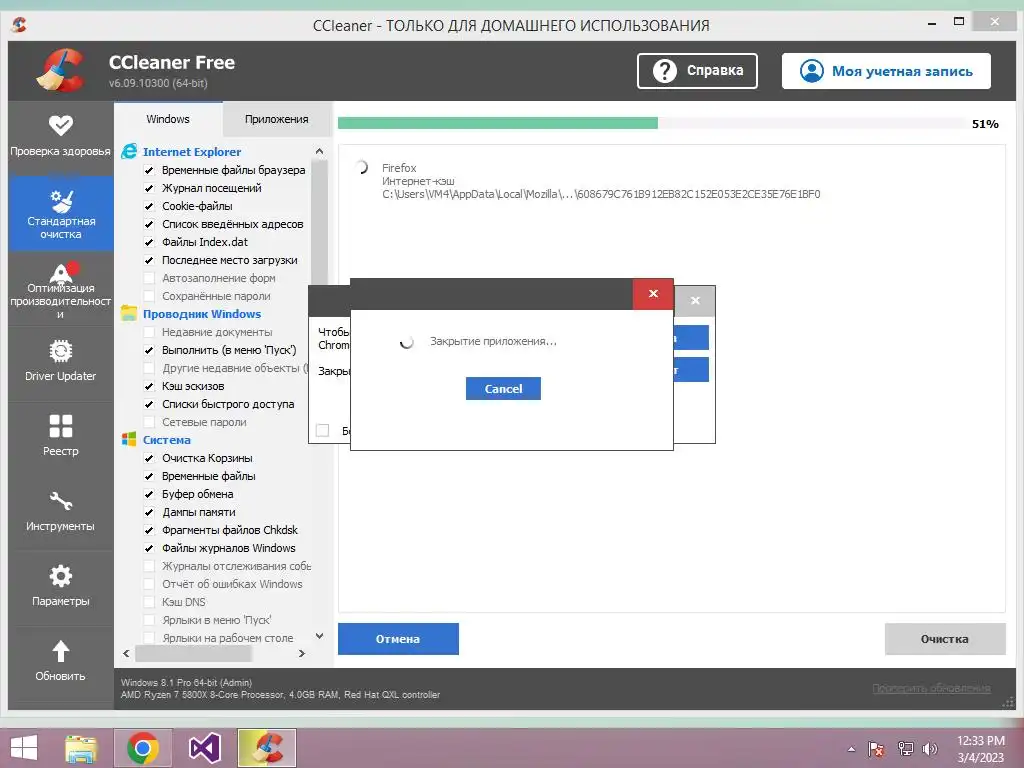
Task: Toggle 'Буфер обмена' checkbox
Action: coord(149,494)
